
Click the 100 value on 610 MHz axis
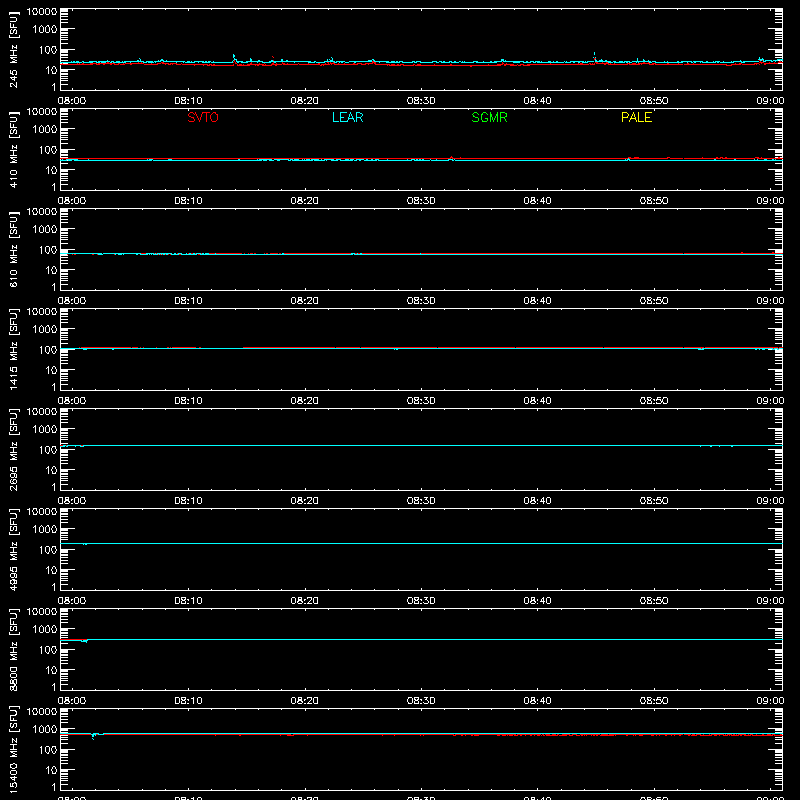point(48,250)
